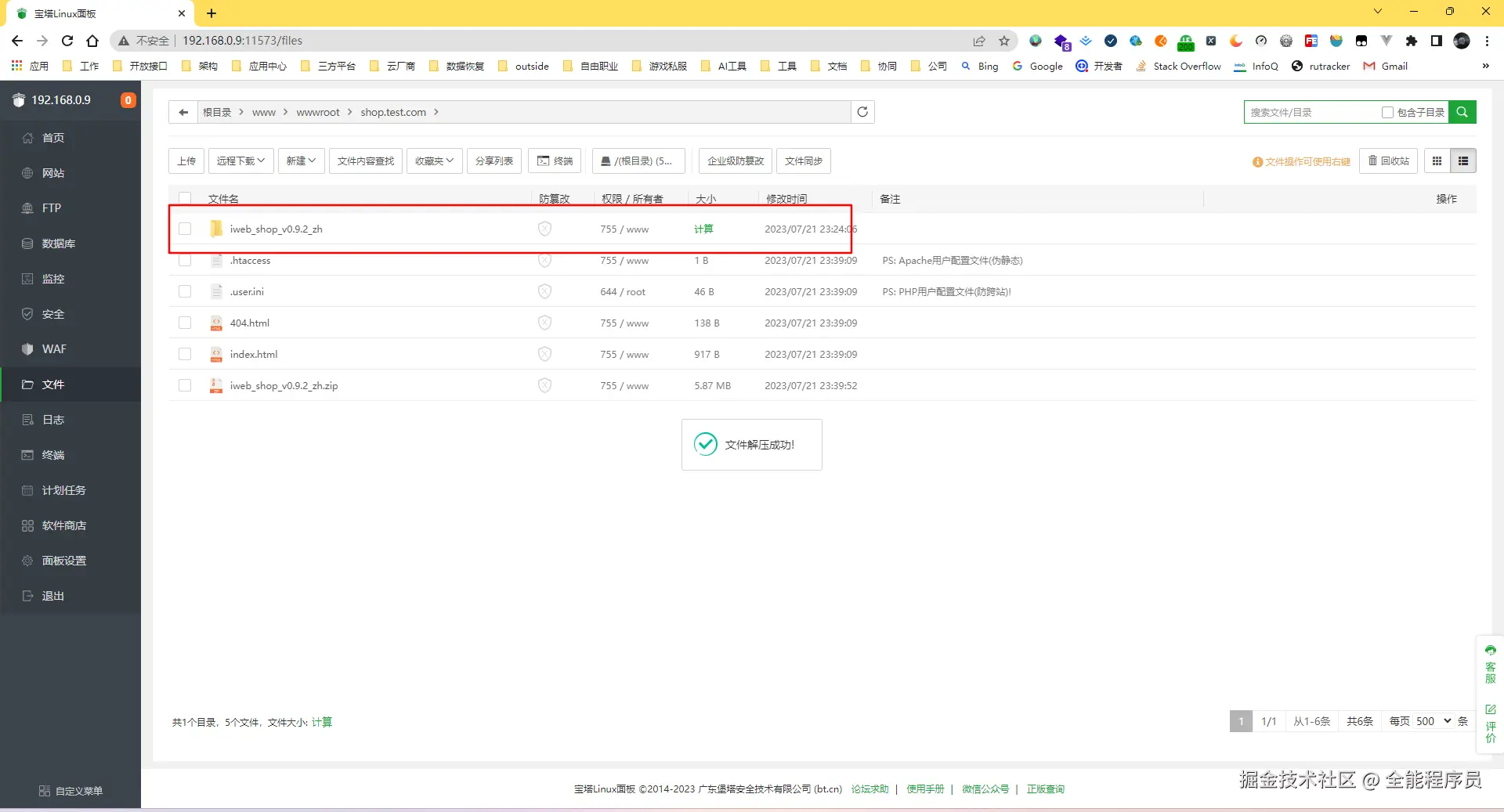Toggle tamper-proof shield for iweb_shop_v0.9.2_zh.zip

coord(544,385)
